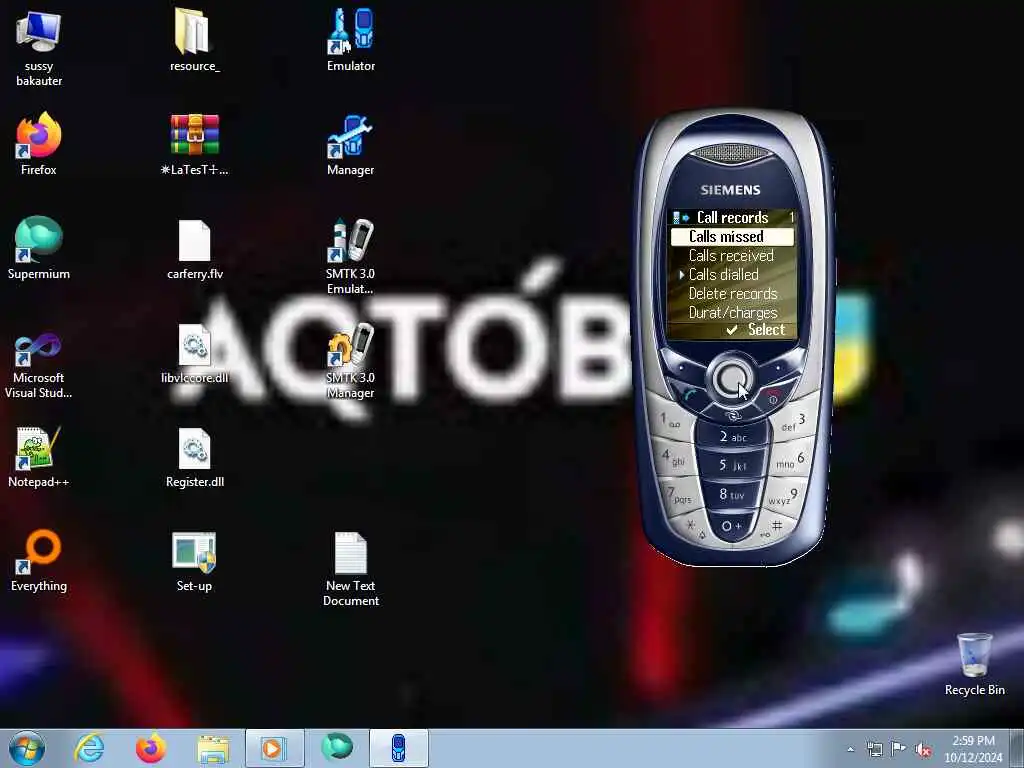The width and height of the screenshot is (1024, 768).
Task: Launch Internet Explorer from the taskbar
Action: 89,748
